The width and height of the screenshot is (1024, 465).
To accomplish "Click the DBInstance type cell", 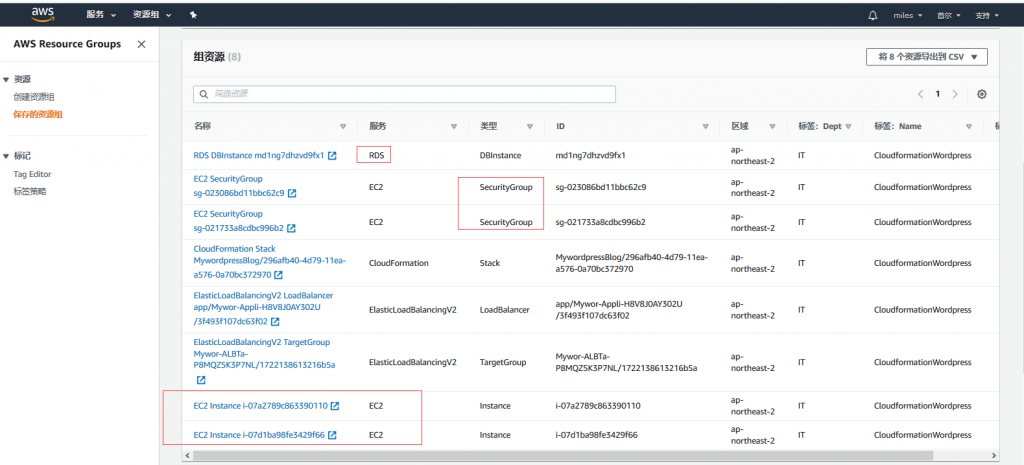I will pos(500,155).
